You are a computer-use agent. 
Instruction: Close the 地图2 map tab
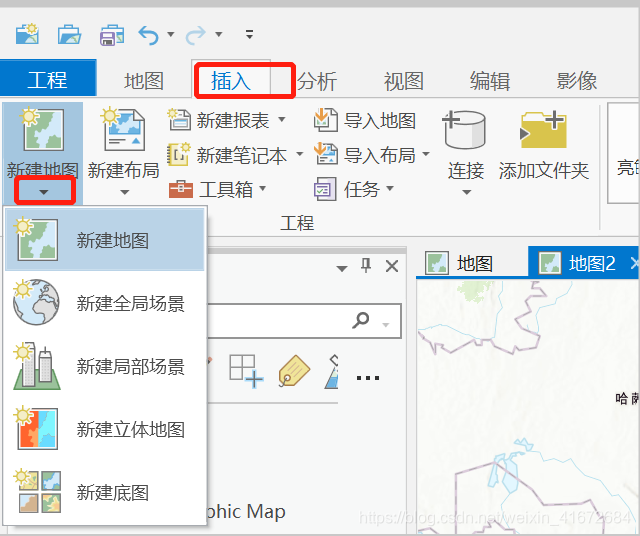pyautogui.click(x=634, y=263)
